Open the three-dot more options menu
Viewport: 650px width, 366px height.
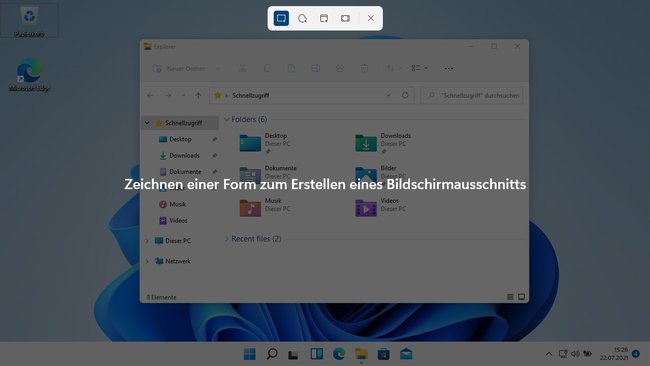tap(449, 68)
